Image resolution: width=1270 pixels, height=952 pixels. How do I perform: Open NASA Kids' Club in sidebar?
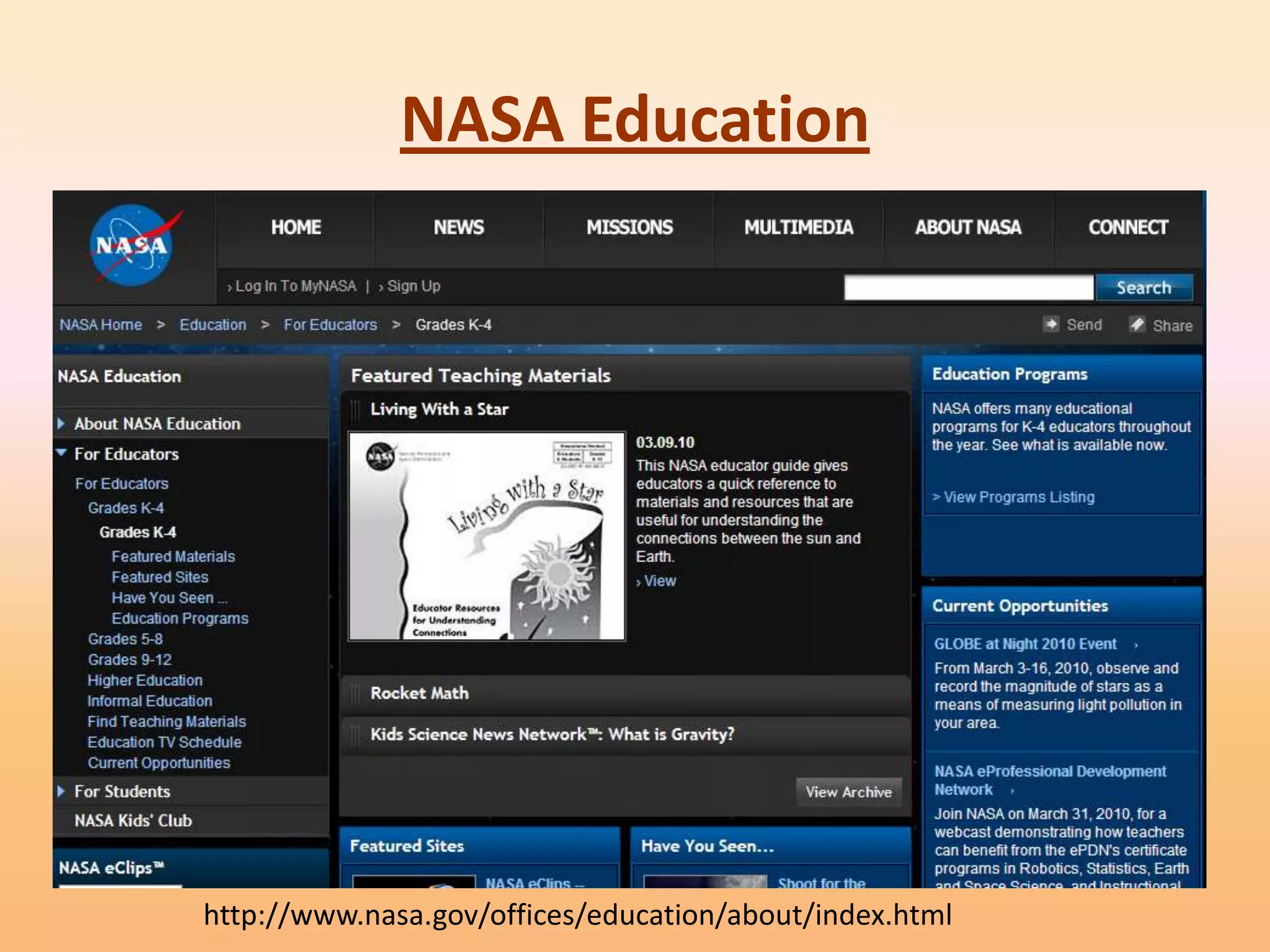click(133, 821)
